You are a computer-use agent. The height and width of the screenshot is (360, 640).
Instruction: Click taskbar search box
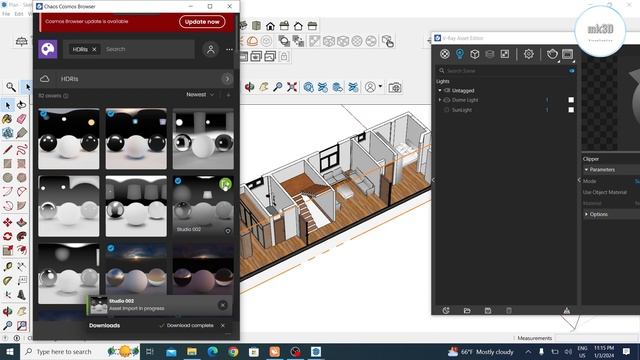pos(81,351)
